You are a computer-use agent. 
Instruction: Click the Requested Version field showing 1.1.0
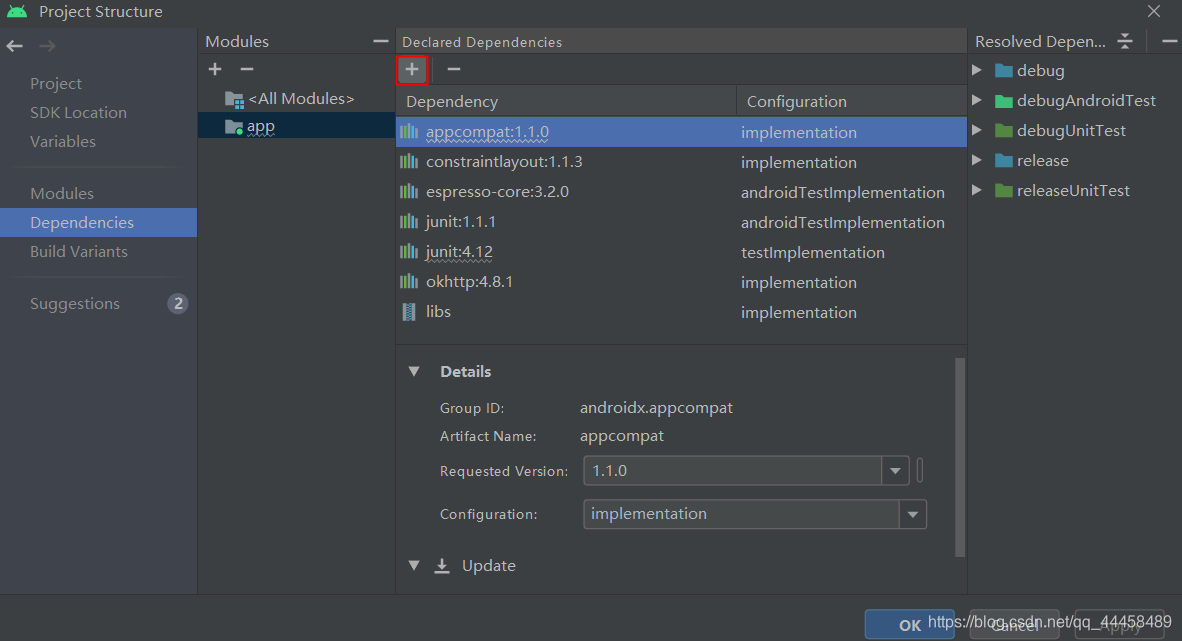pyautogui.click(x=733, y=471)
